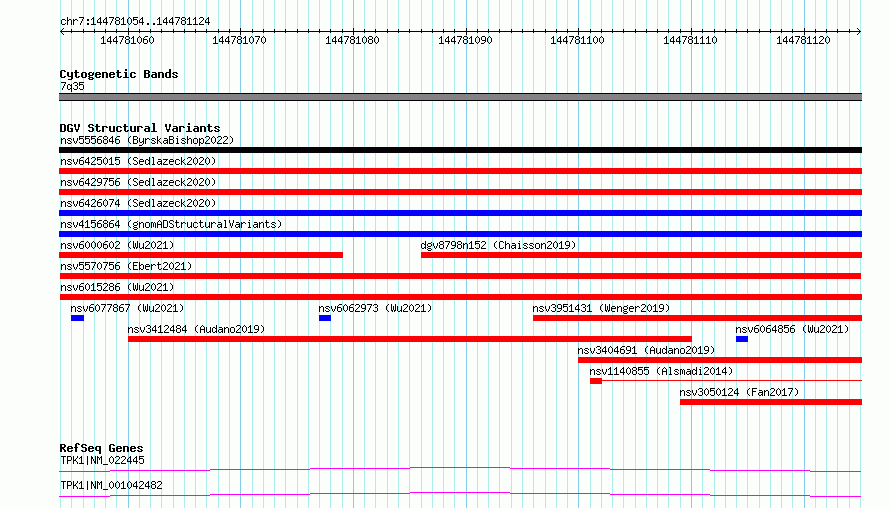Open nsv4156864 (gnomADStructuralVariants) label

tap(171, 224)
